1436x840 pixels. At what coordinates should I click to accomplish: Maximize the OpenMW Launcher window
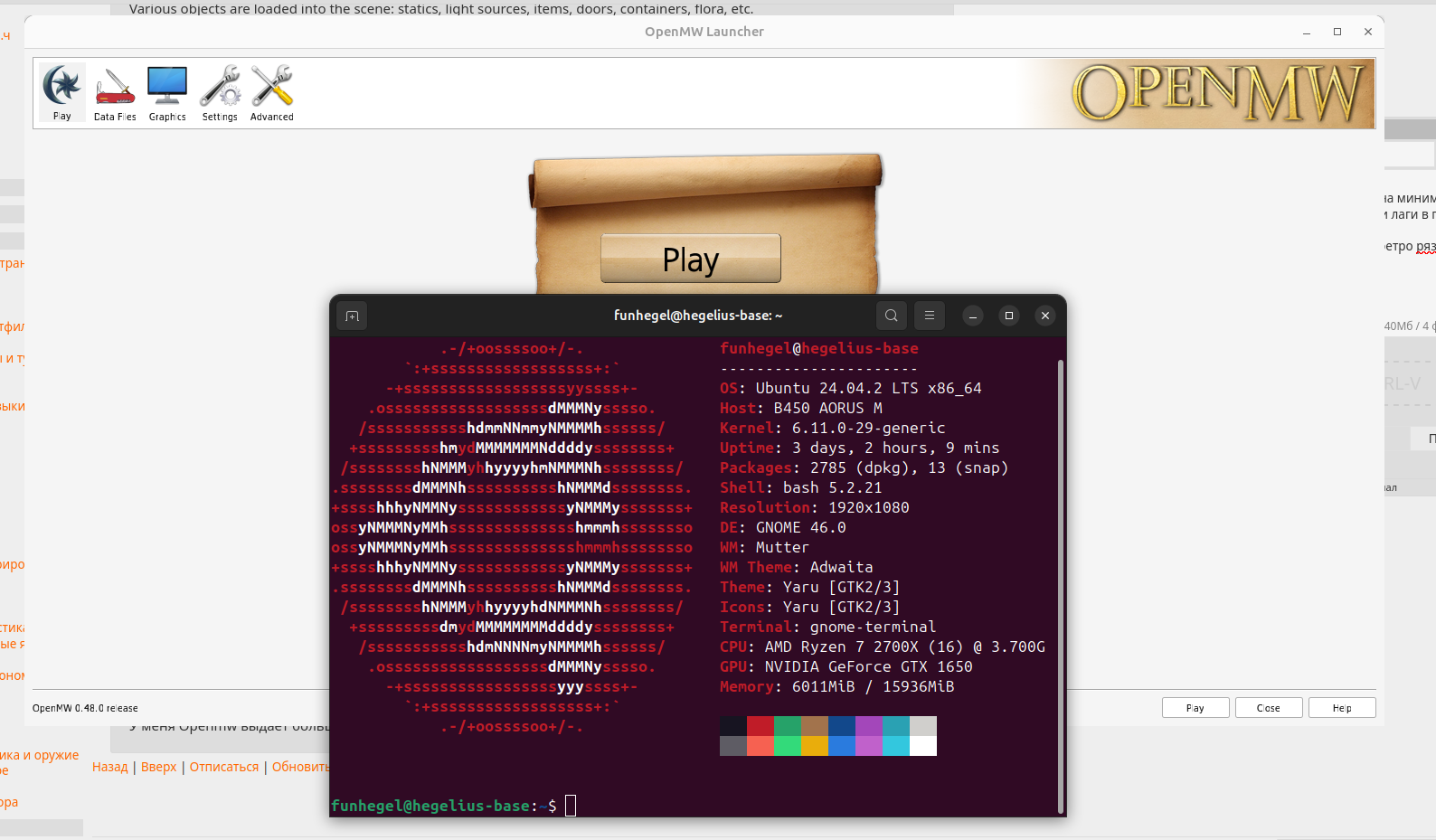pos(1337,32)
